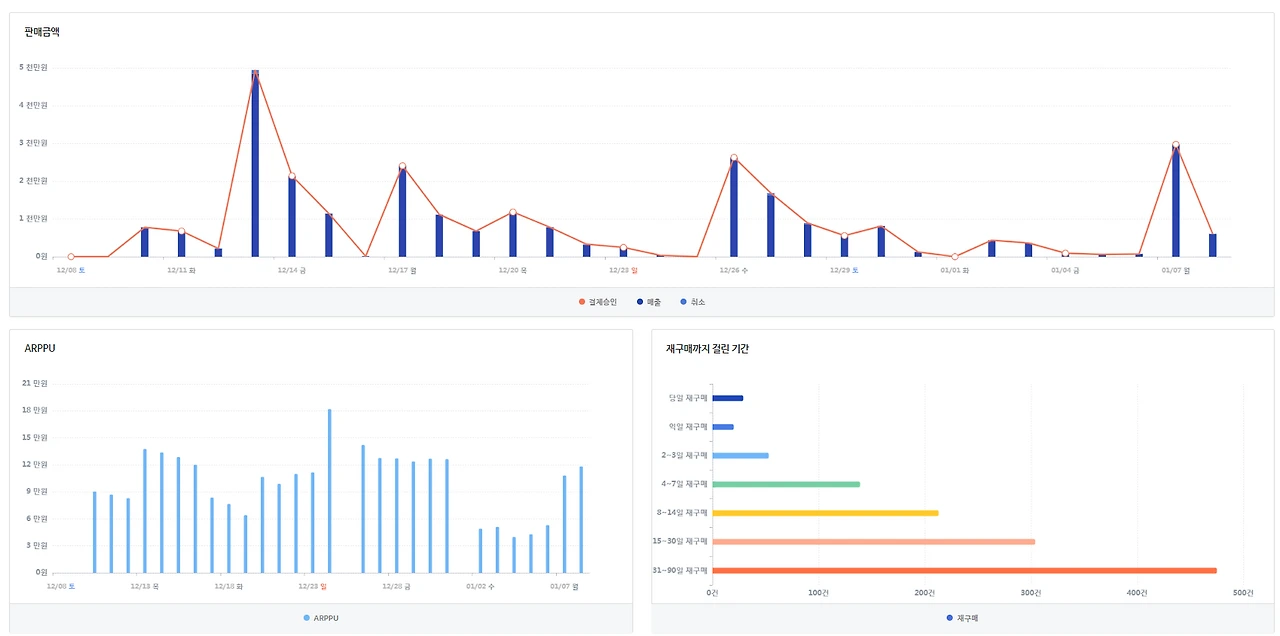Image resolution: width=1280 pixels, height=636 pixels.
Task: Toggle the 결제승인 legend series
Action: pyautogui.click(x=598, y=302)
